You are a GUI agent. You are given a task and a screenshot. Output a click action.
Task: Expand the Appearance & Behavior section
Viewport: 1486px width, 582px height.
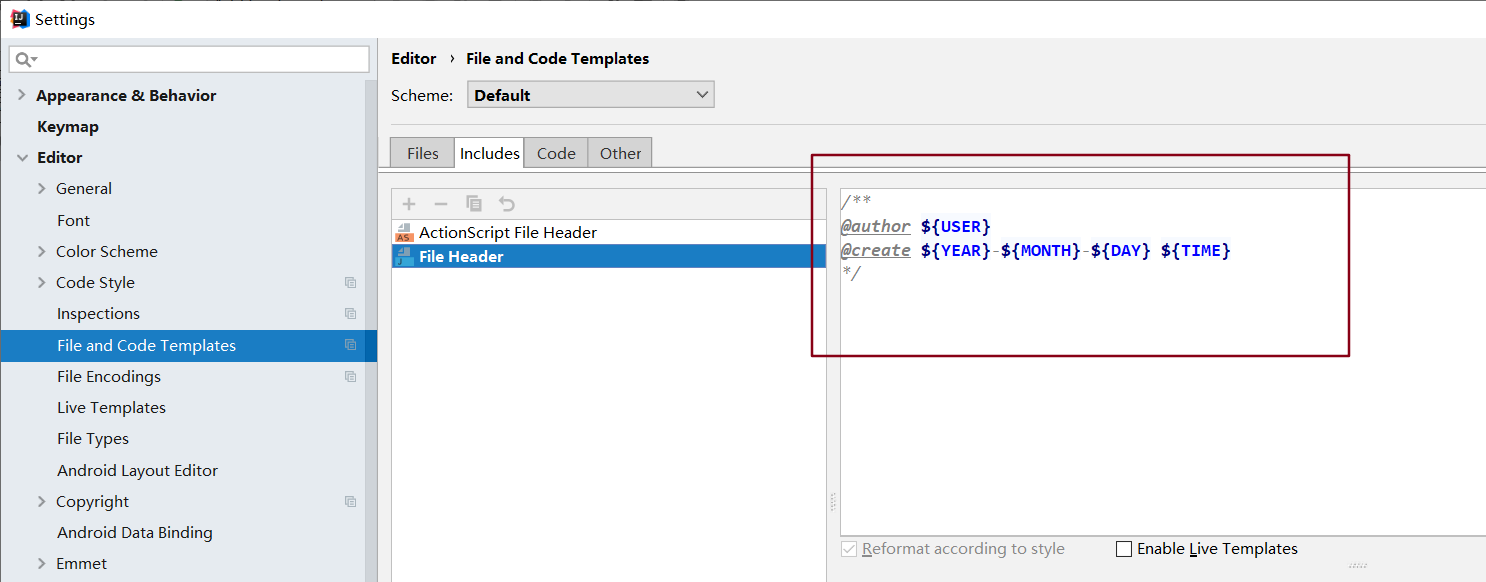(22, 95)
